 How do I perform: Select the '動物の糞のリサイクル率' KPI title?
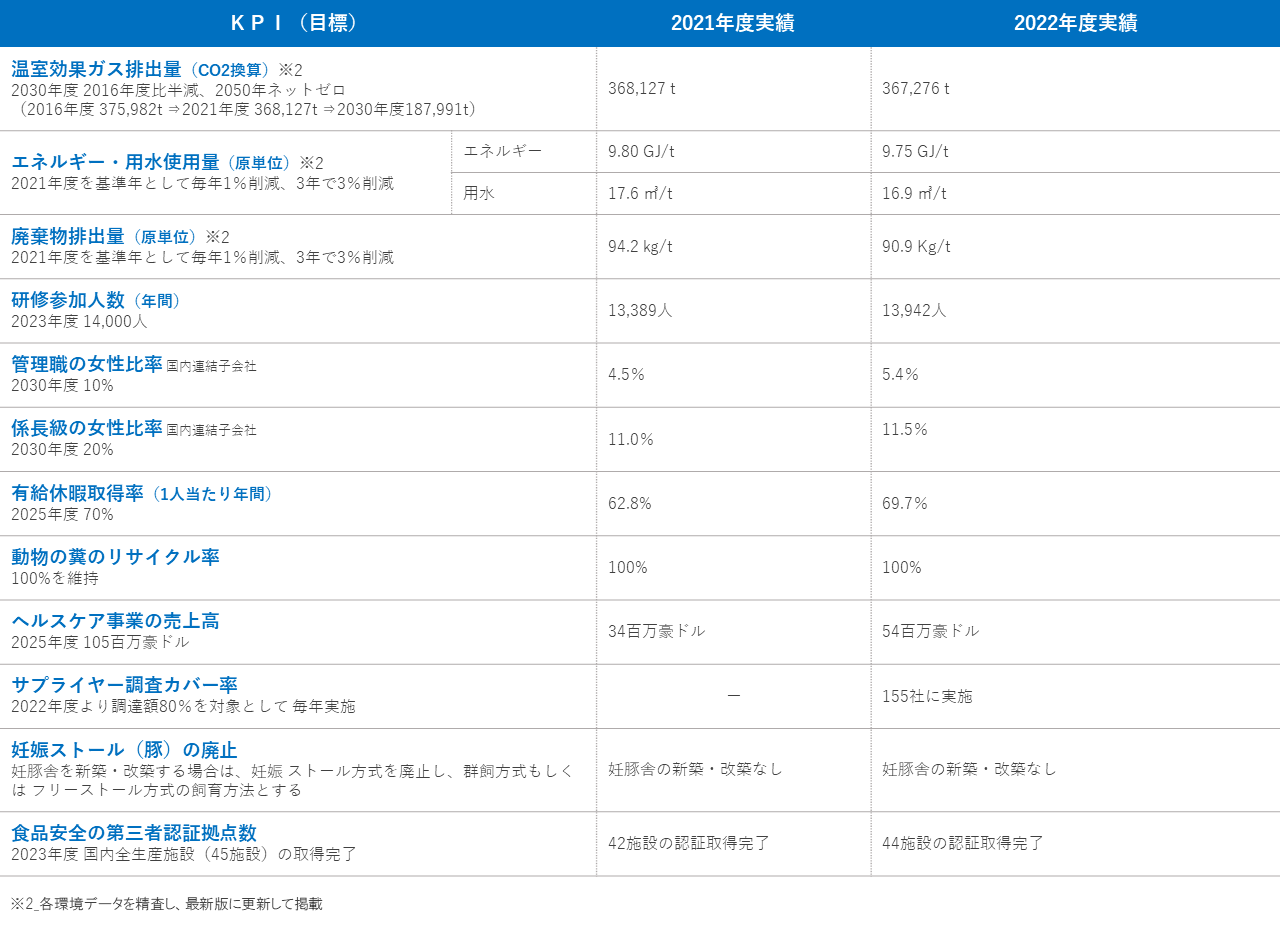point(115,557)
